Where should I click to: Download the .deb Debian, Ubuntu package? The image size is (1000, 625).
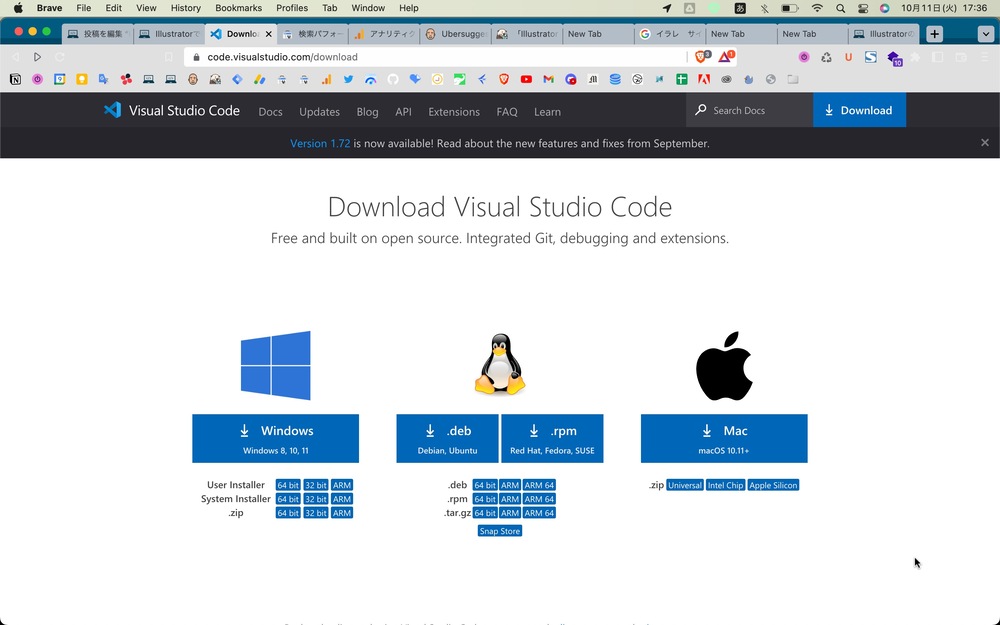click(x=447, y=438)
